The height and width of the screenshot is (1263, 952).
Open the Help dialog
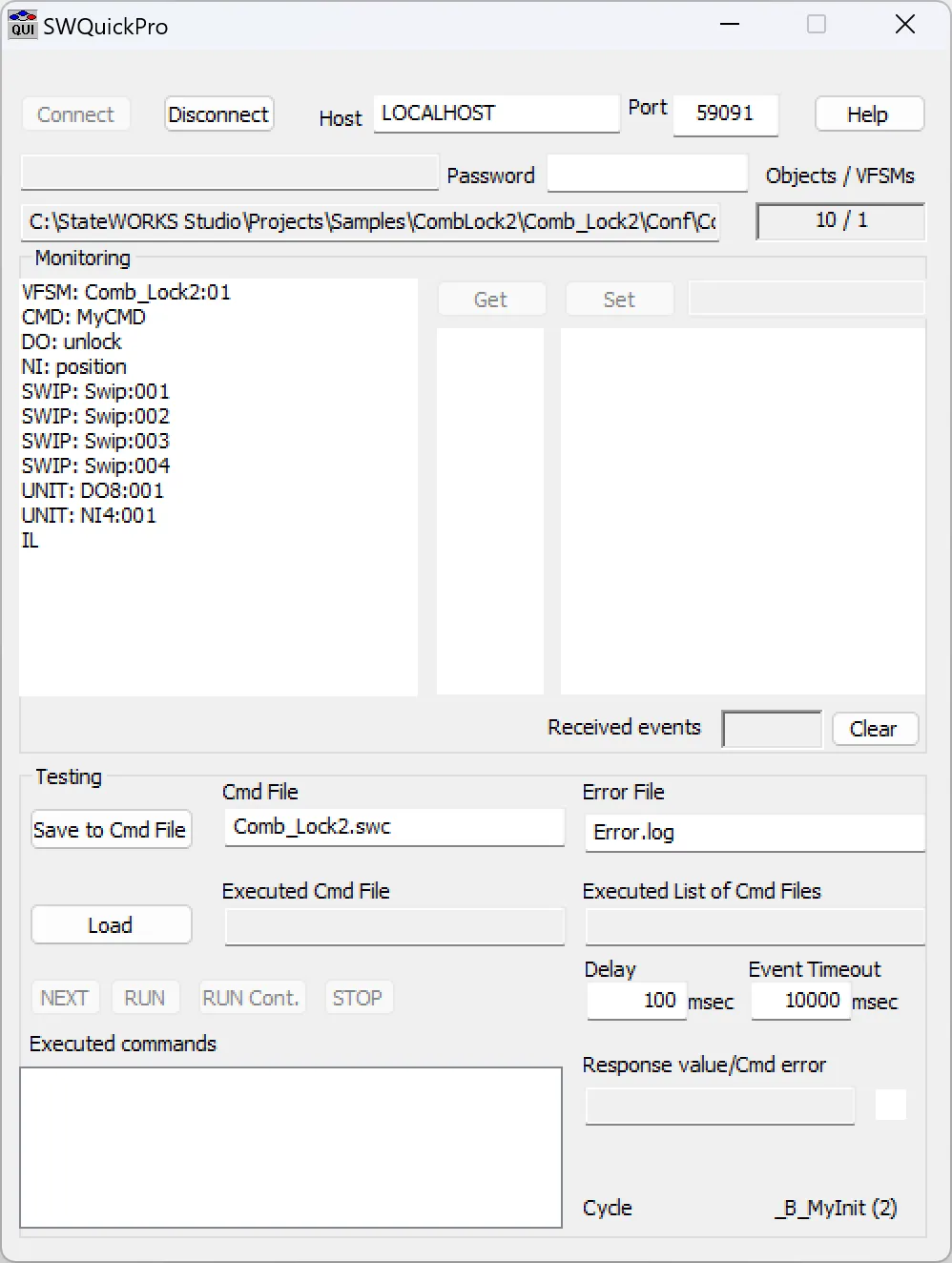(868, 114)
